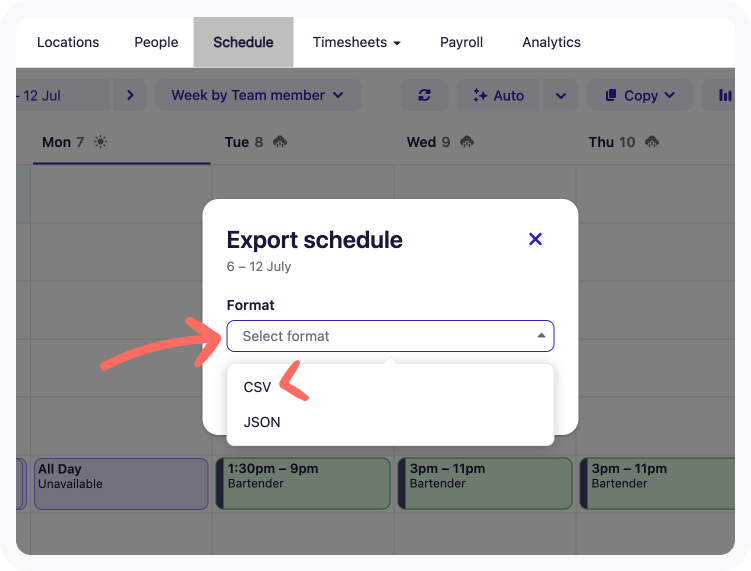751x571 pixels.
Task: Open the Select format dropdown
Action: coord(390,336)
